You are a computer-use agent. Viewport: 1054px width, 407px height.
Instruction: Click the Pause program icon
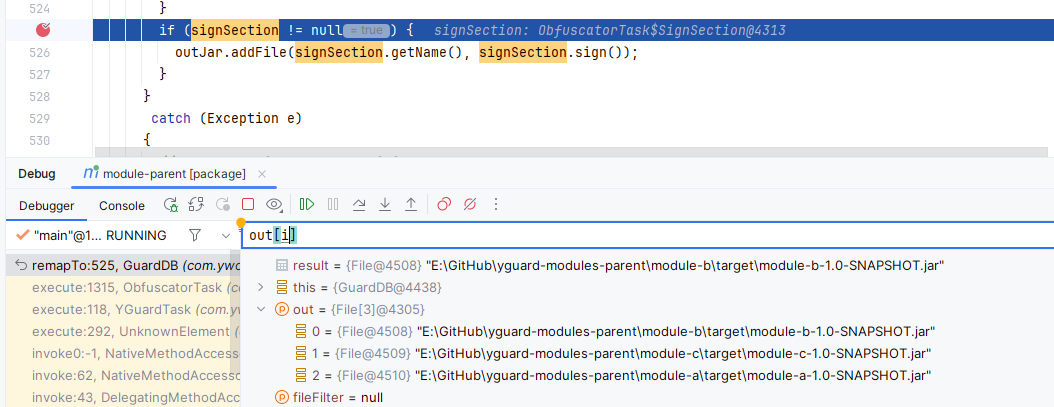333,205
